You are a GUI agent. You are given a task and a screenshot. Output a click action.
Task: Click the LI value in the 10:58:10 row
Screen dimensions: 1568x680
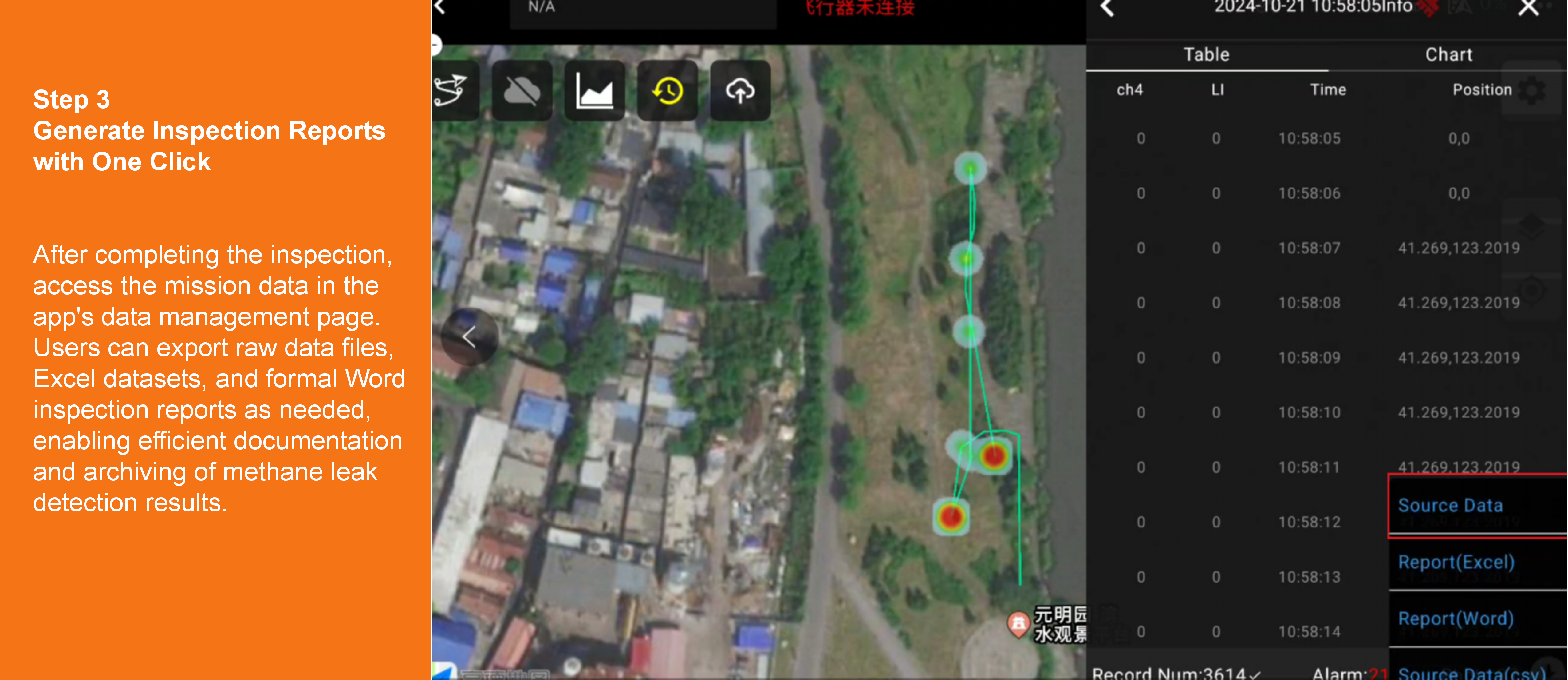[x=1216, y=412]
